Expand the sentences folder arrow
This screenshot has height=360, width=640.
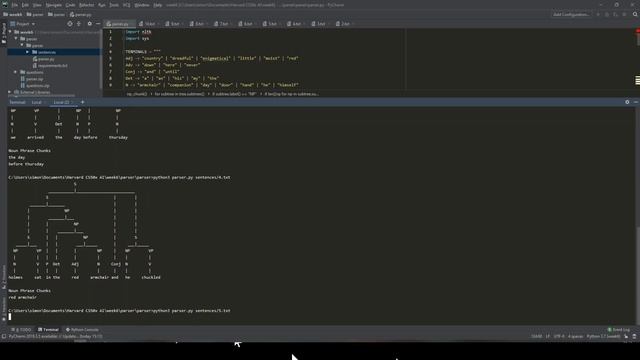point(28,52)
